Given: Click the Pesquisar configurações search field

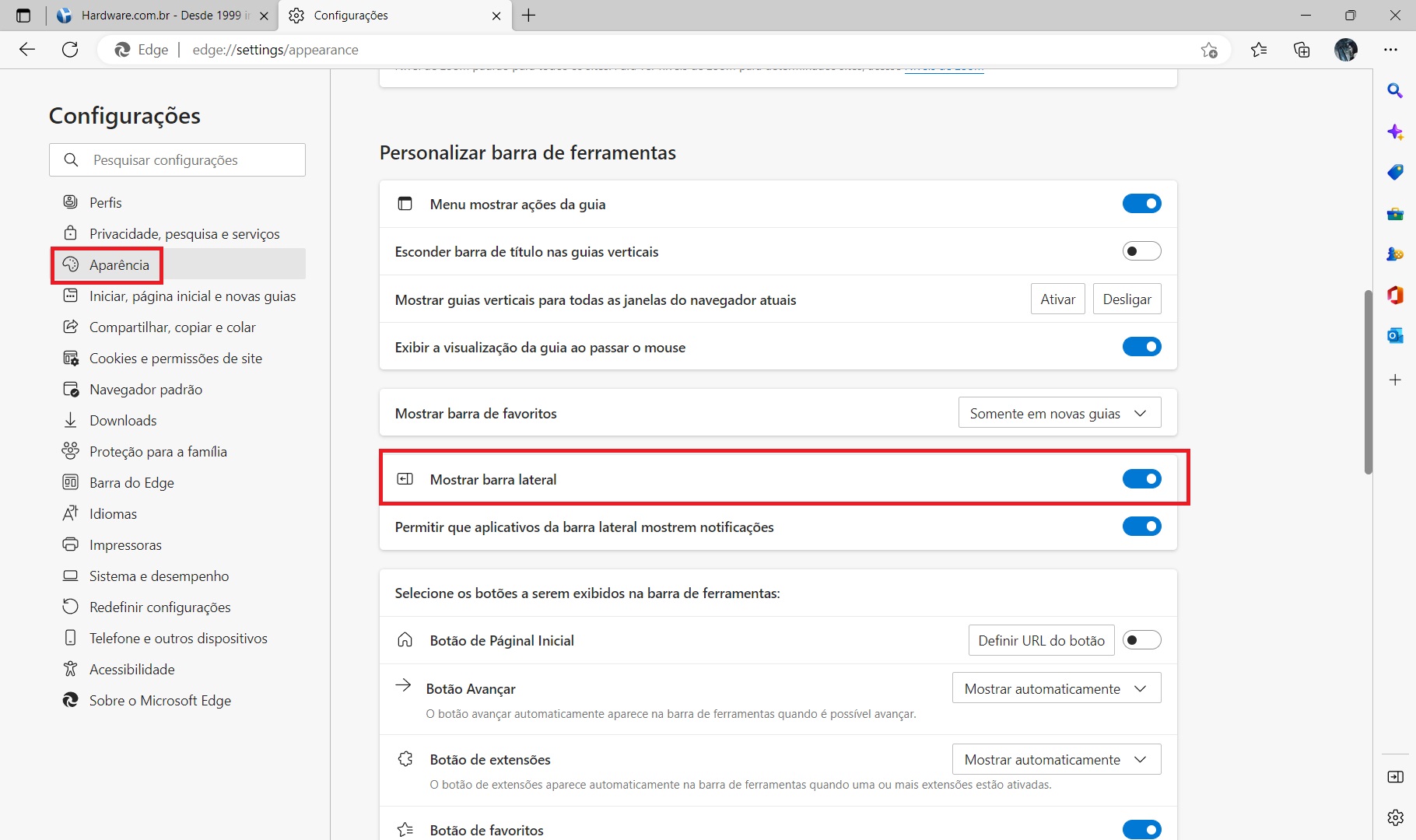Looking at the screenshot, I should (177, 159).
